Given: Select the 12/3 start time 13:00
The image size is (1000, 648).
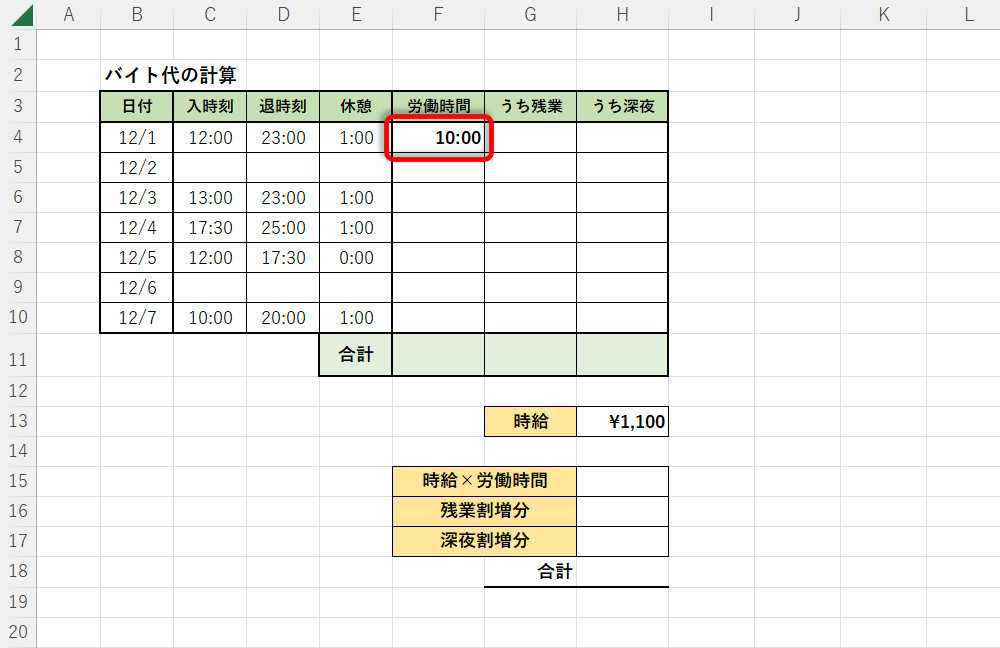Looking at the screenshot, I should coord(210,198).
